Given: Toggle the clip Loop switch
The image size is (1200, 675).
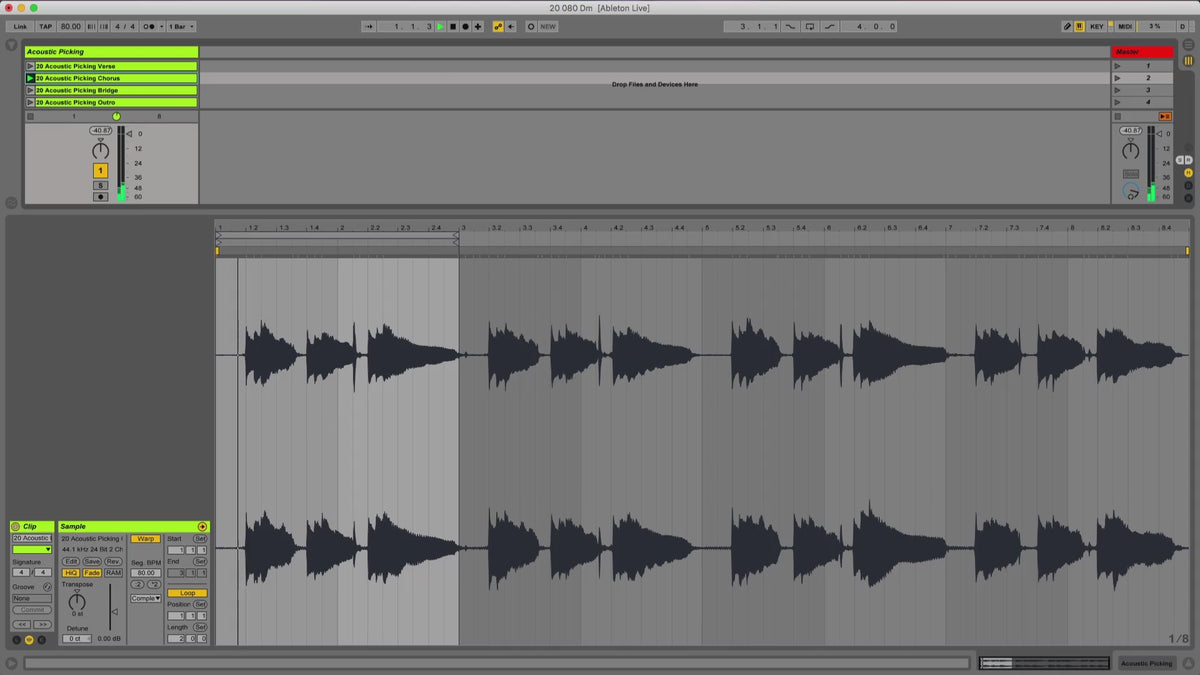Looking at the screenshot, I should click(187, 593).
